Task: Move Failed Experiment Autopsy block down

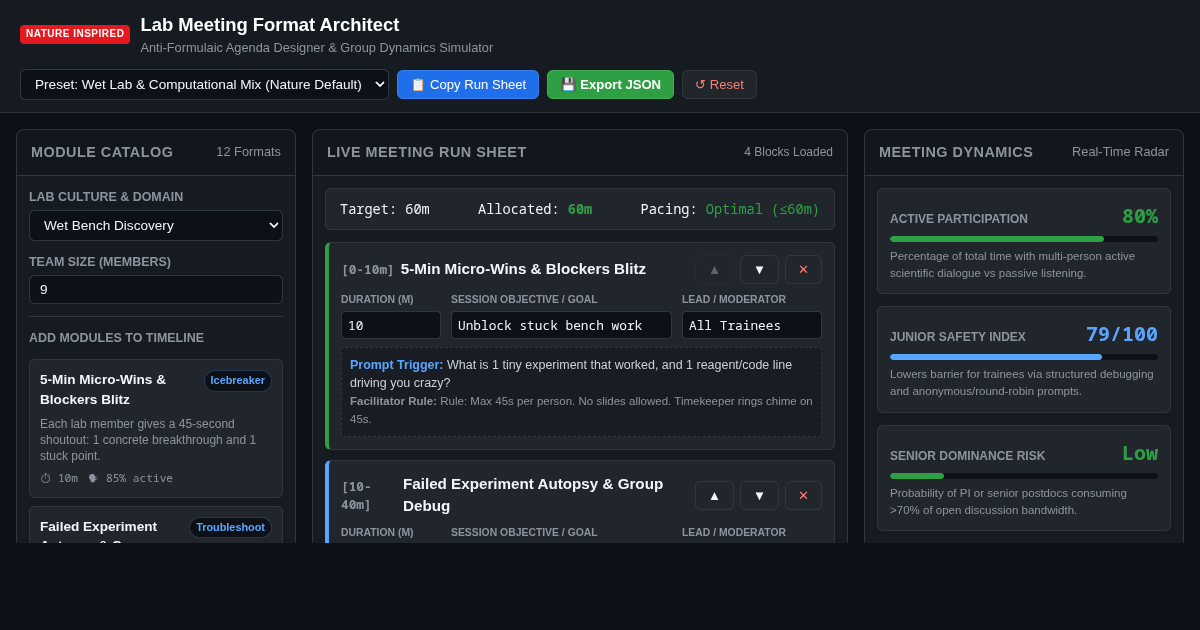Action: point(759,495)
